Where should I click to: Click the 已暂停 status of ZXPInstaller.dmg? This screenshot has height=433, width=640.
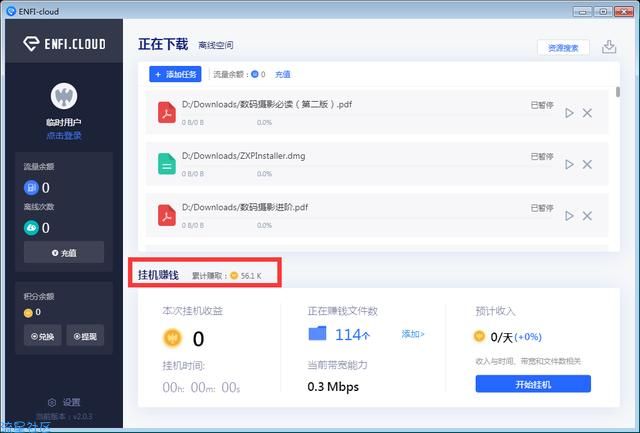pos(542,157)
